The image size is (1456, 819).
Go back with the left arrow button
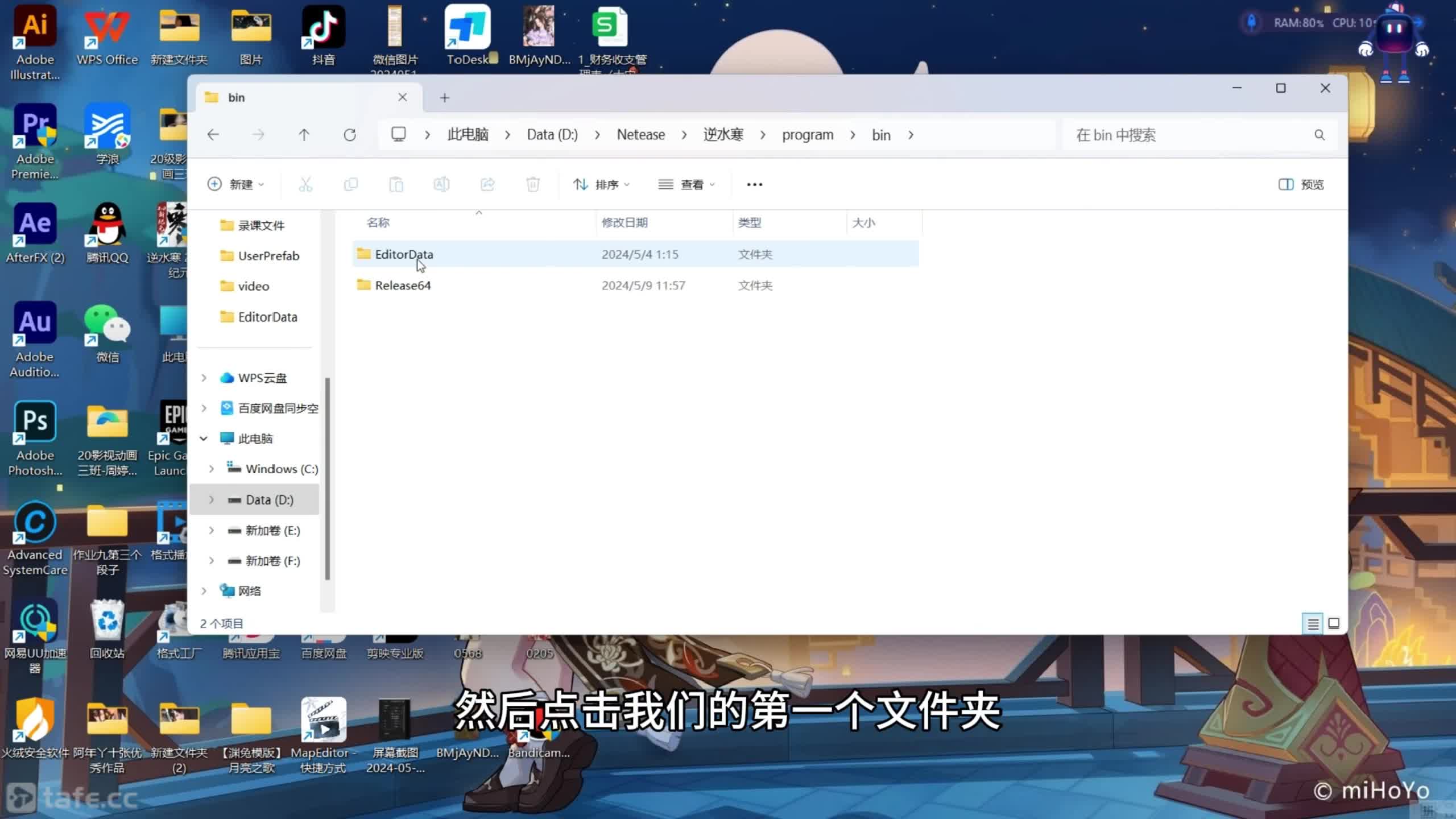(x=213, y=135)
